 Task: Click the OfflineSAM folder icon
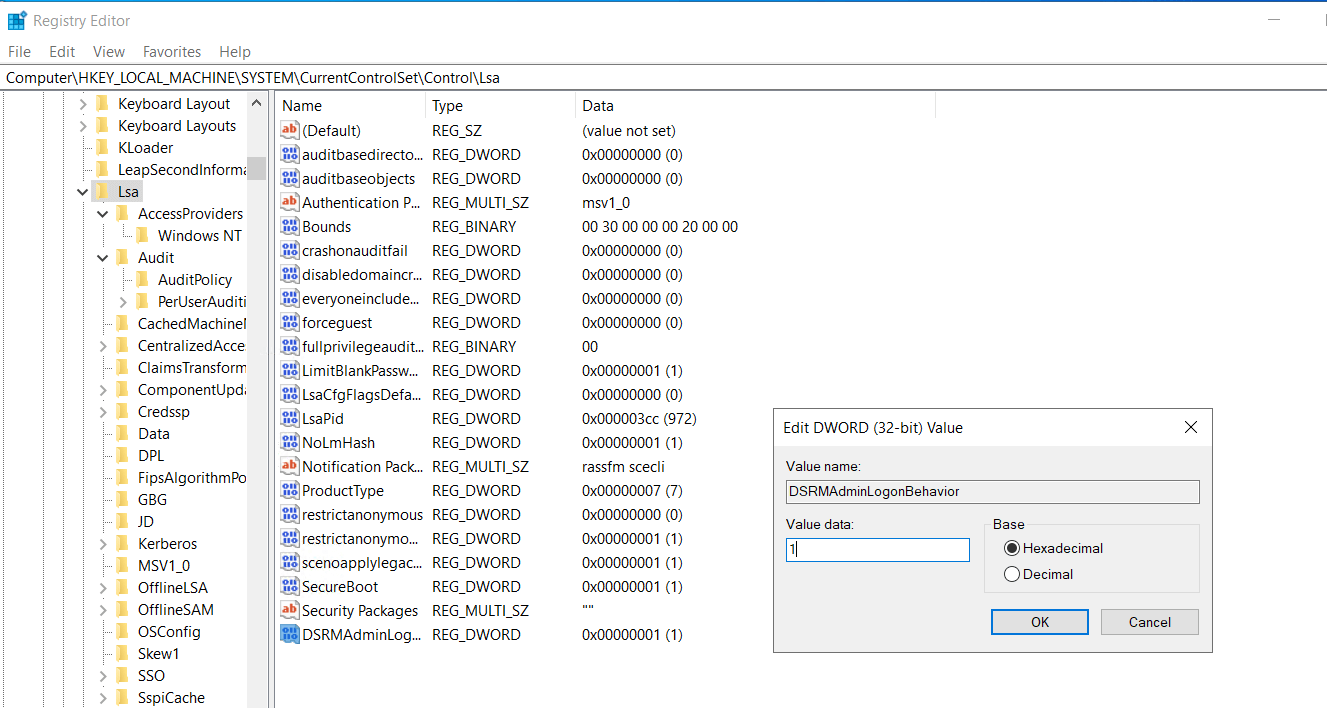(122, 609)
